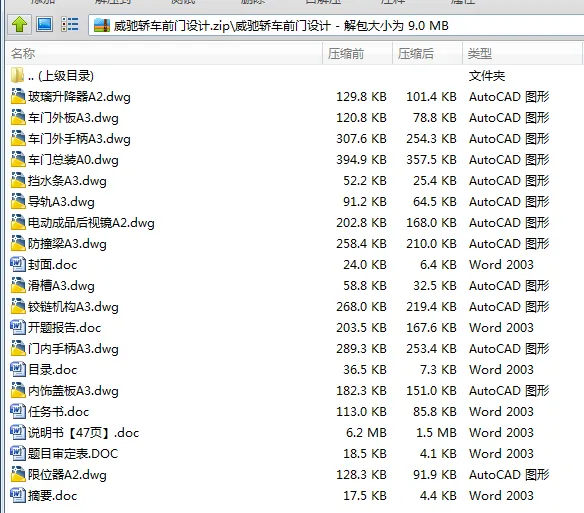The width and height of the screenshot is (584, 513).
Task: Click the 限位器A2.dwg file icon
Action: pyautogui.click(x=18, y=474)
